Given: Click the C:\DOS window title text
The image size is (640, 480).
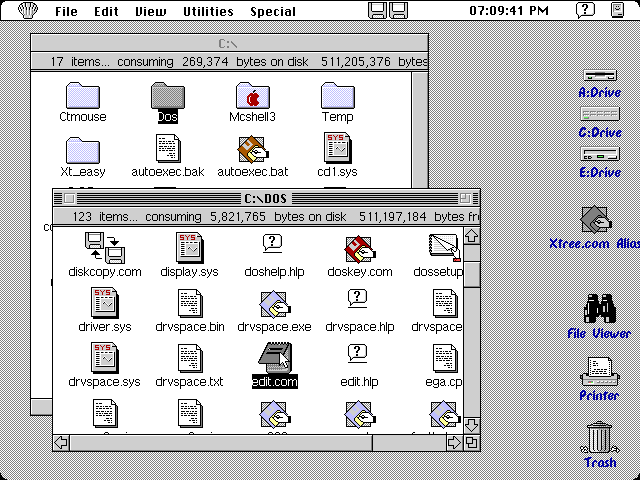Looking at the screenshot, I should click(x=266, y=198).
